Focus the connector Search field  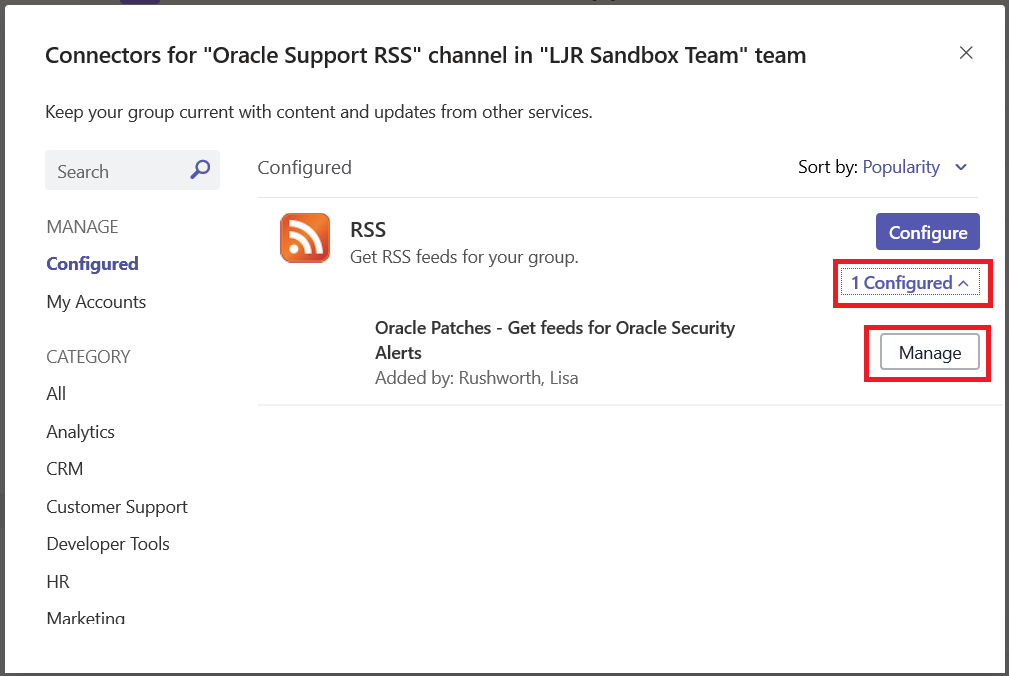click(x=133, y=170)
